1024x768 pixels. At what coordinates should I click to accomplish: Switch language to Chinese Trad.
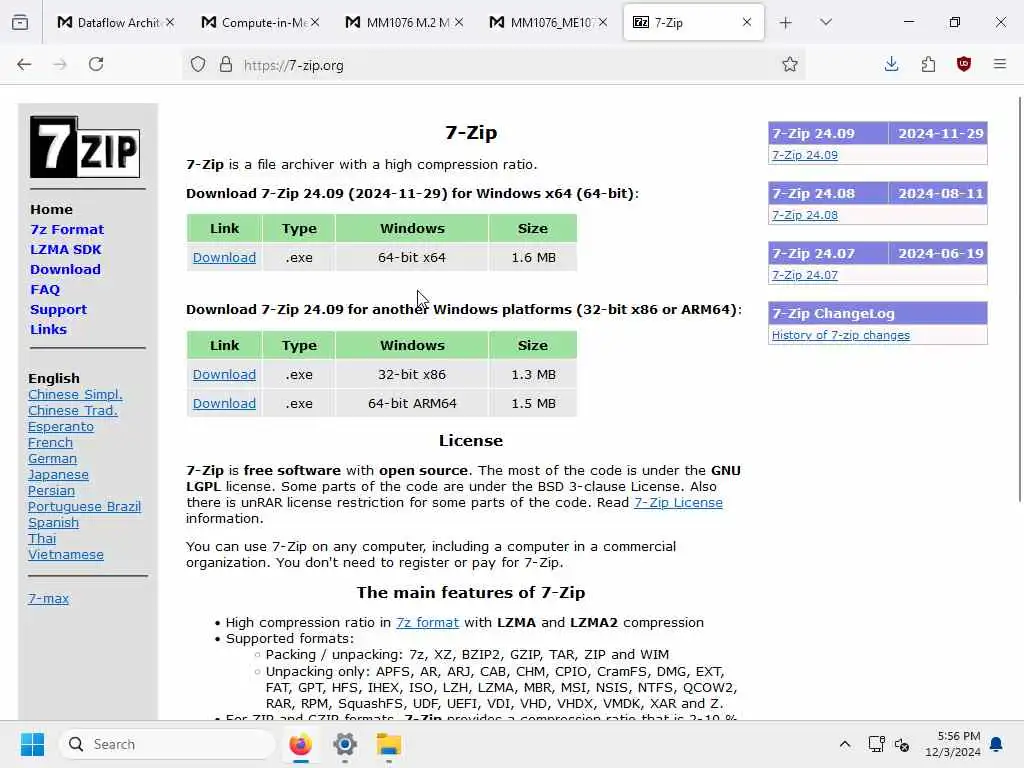pos(72,410)
